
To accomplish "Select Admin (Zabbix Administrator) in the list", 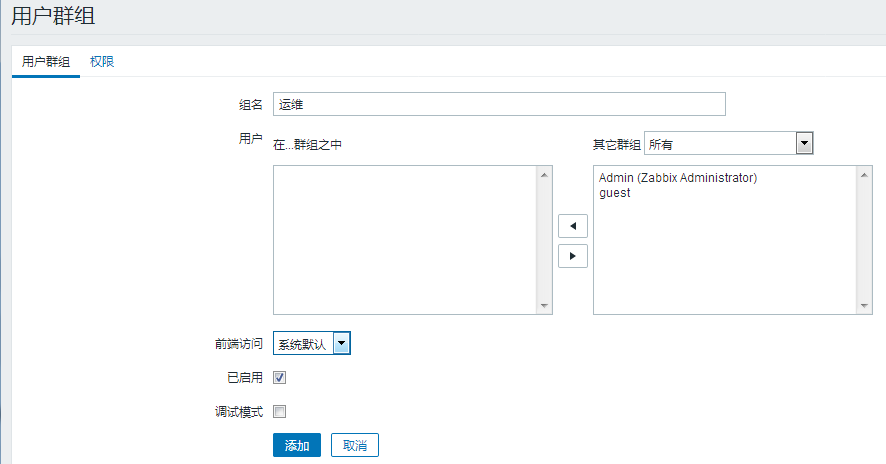I will pos(678,178).
